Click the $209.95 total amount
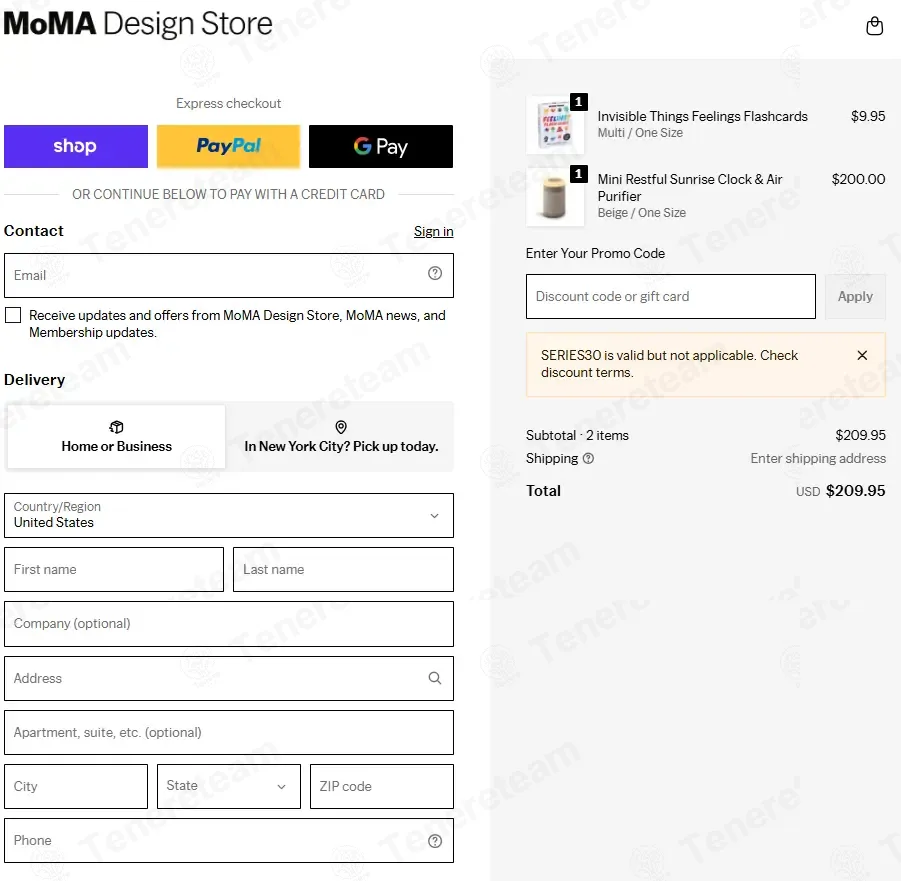Screen dimensions: 901x881 (x=855, y=491)
